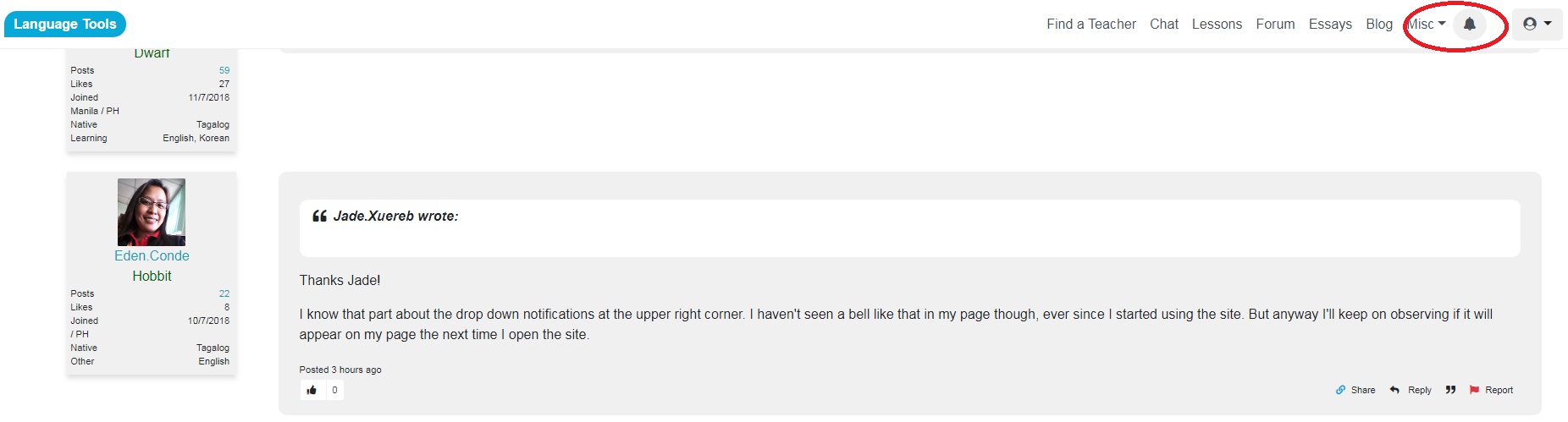Open the Forum section
The height and width of the screenshot is (422, 1568).
[x=1275, y=25]
